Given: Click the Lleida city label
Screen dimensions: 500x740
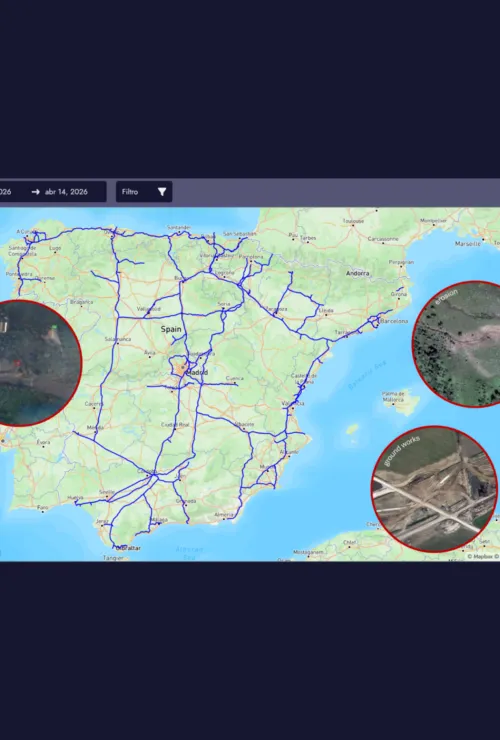Looking at the screenshot, I should click(326, 310).
